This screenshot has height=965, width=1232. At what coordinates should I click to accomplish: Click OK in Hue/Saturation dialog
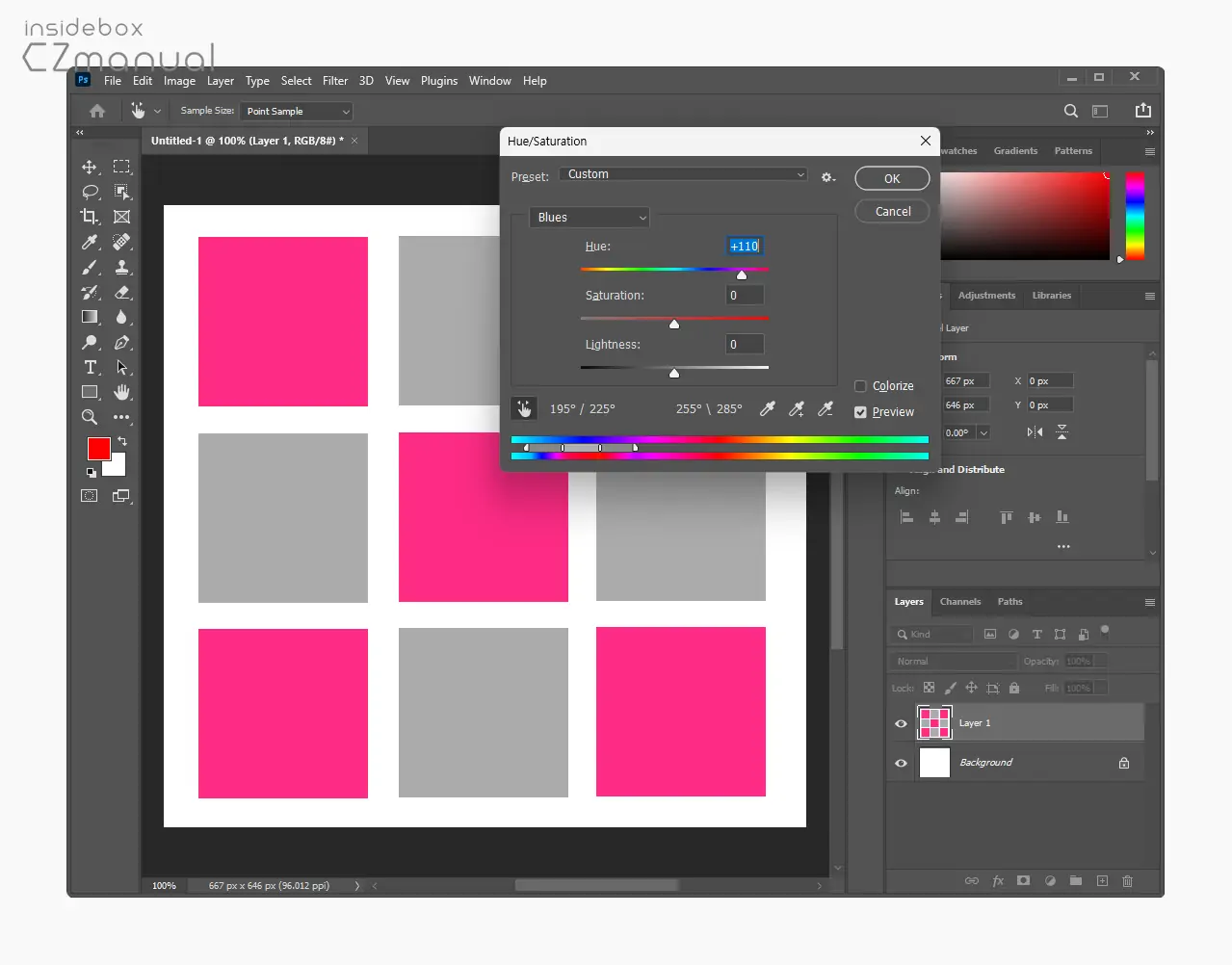892,178
